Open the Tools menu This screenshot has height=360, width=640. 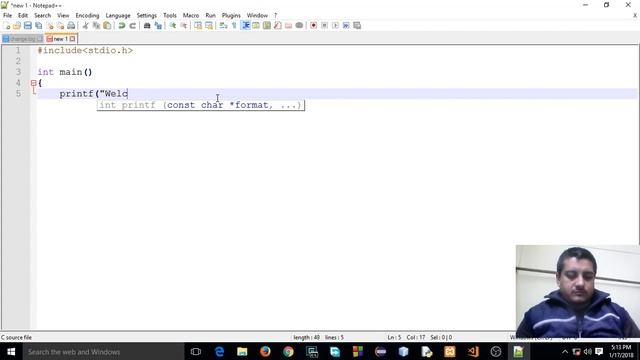170,16
